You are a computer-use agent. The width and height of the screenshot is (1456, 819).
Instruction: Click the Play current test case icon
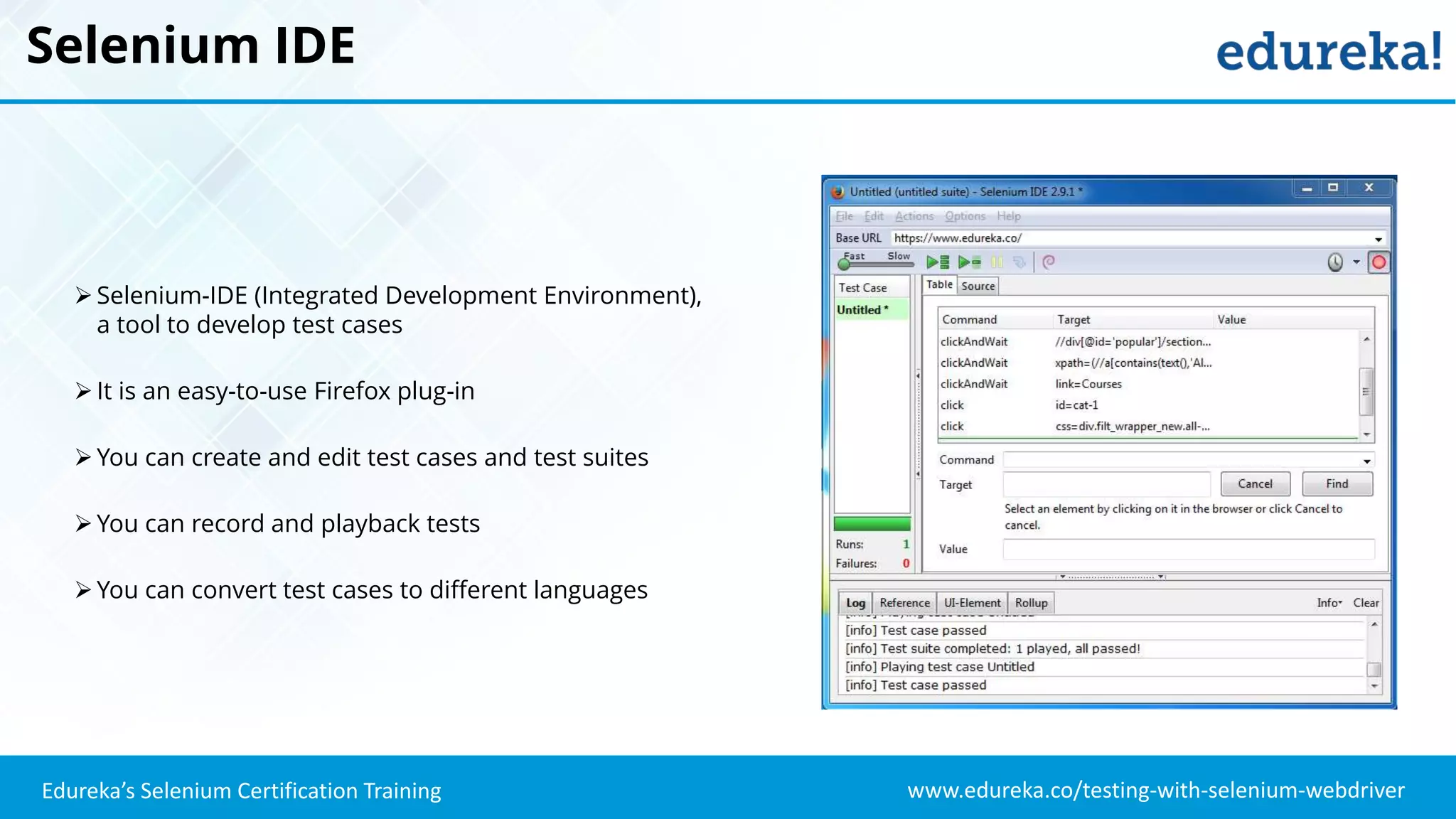click(x=969, y=262)
